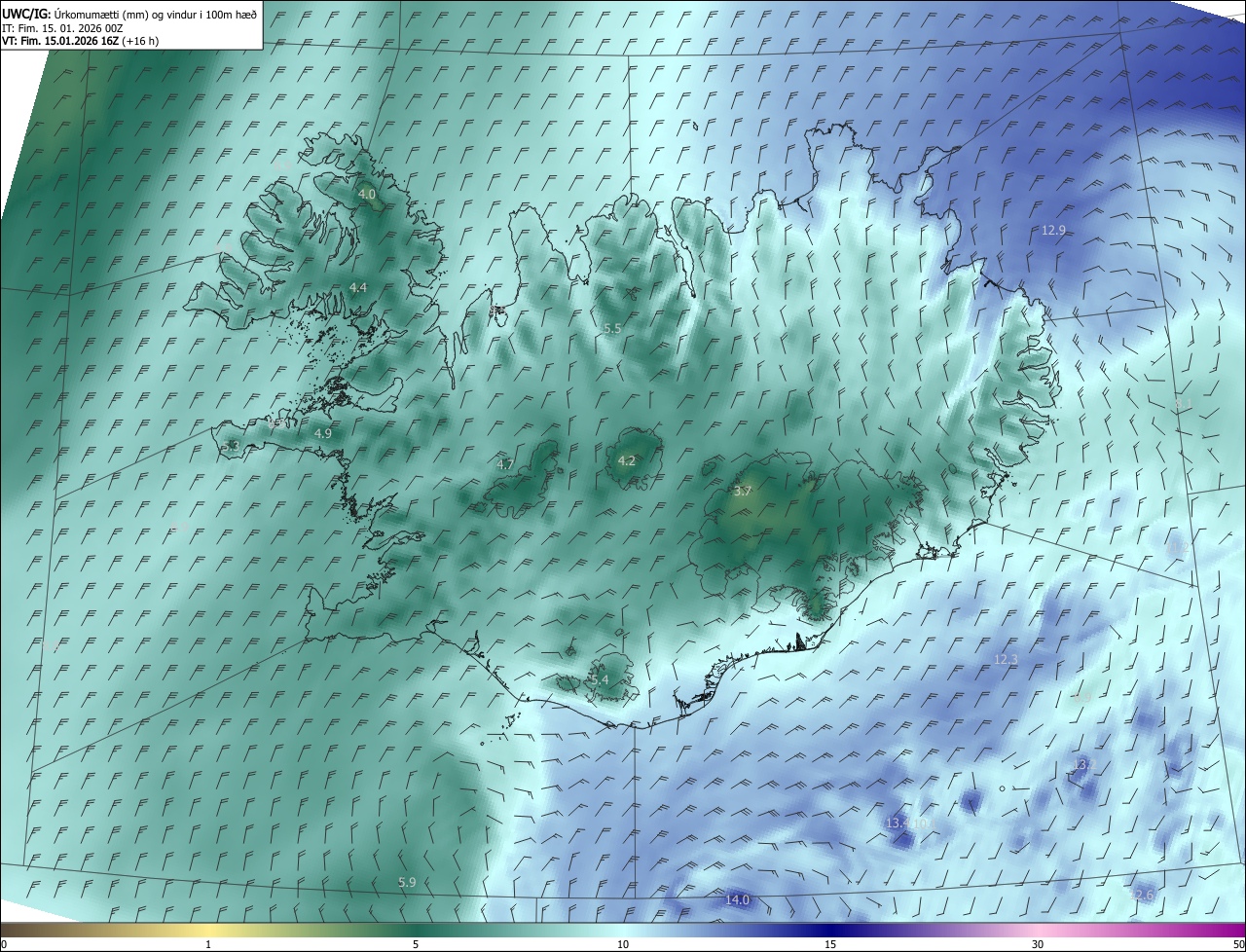This screenshot has width=1246, height=952.
Task: Click the 4.0 value label in the Westfjords
Action: click(367, 195)
